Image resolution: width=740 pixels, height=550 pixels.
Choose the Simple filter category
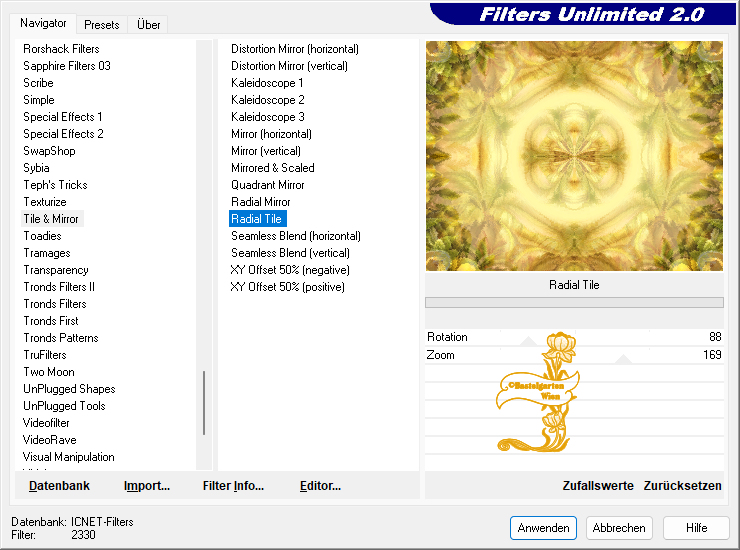click(39, 100)
